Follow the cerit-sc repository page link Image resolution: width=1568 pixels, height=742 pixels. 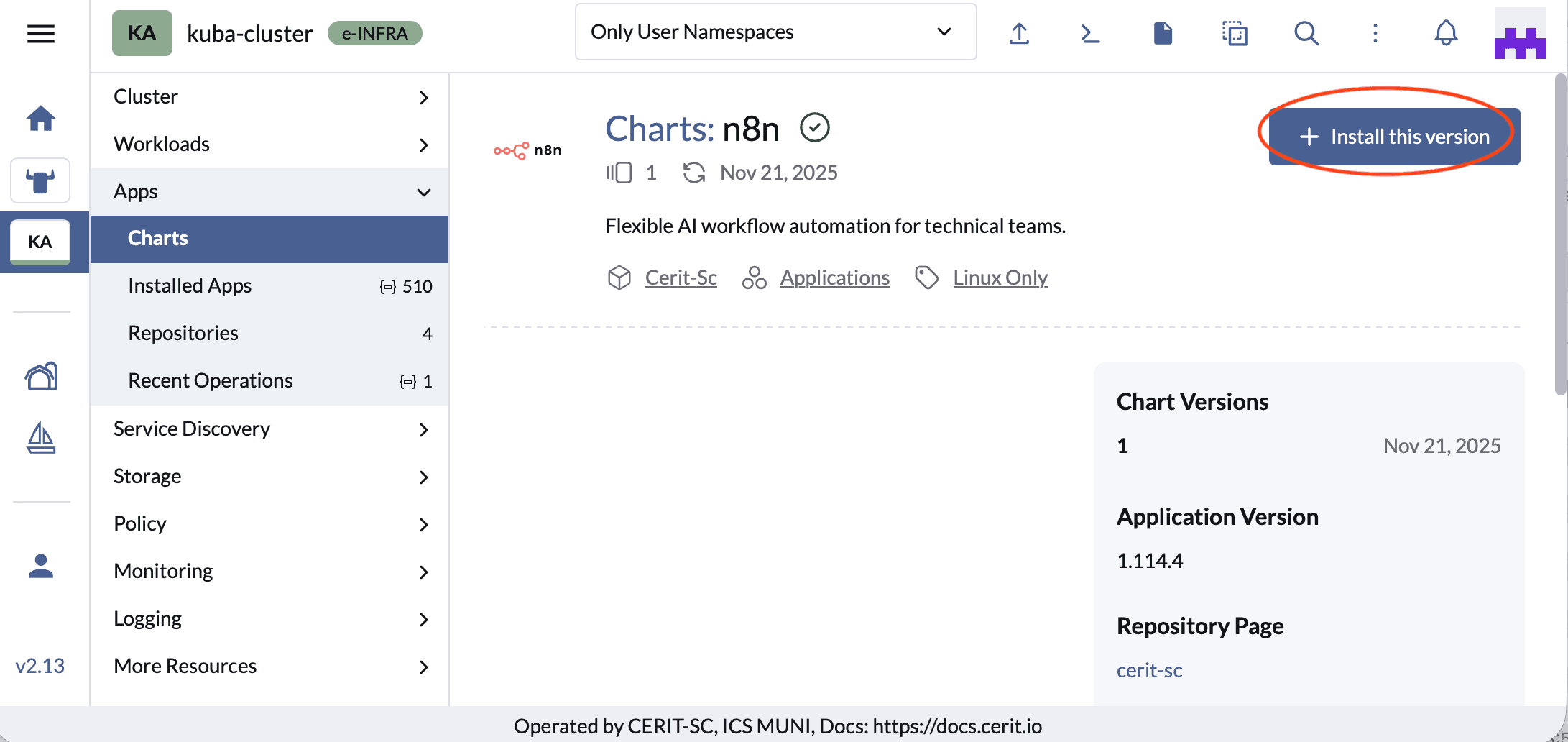(x=1149, y=670)
